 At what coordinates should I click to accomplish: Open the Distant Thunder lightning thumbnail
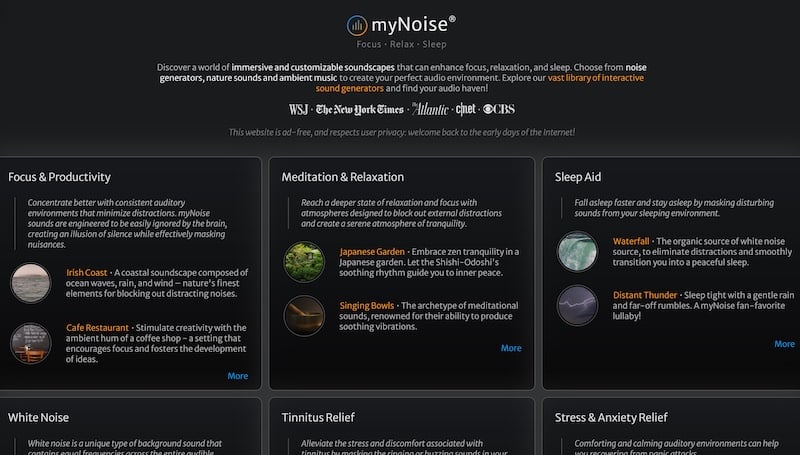click(x=577, y=306)
